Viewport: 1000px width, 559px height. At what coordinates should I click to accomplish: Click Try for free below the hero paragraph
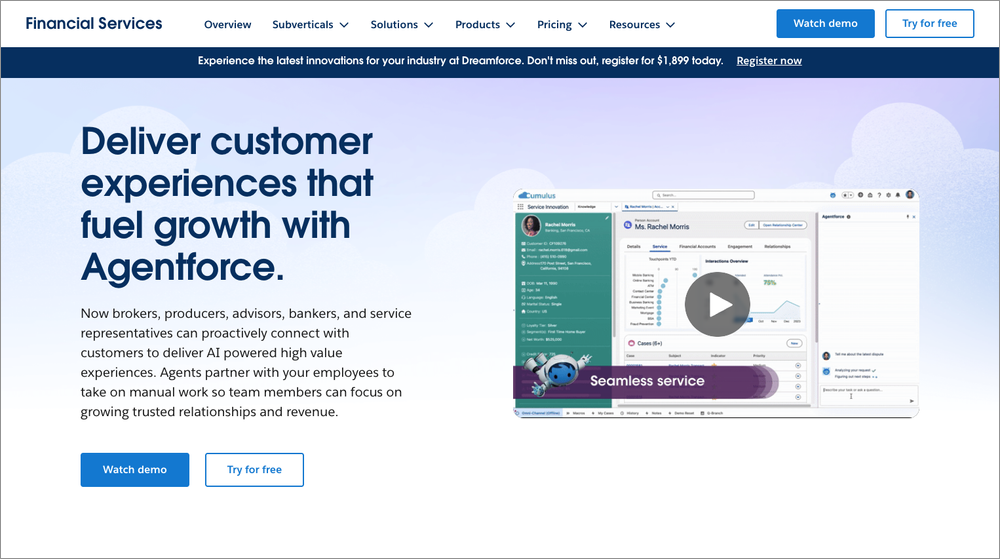pos(254,470)
